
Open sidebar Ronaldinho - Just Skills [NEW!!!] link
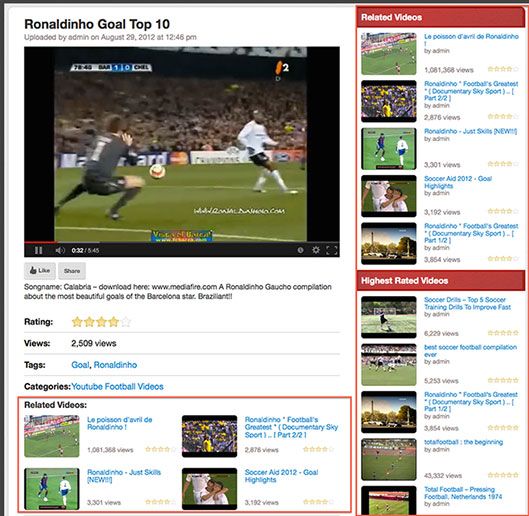470,131
